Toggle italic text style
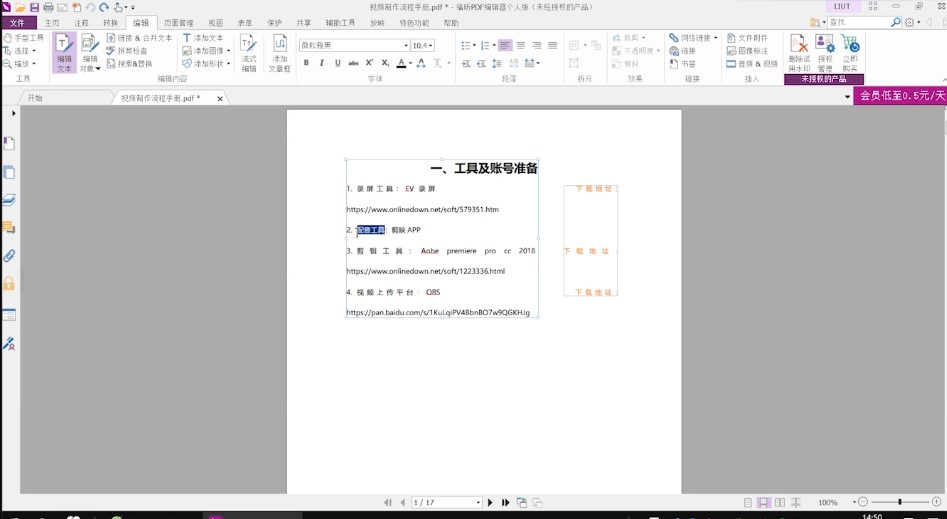The image size is (947, 519). 321,63
